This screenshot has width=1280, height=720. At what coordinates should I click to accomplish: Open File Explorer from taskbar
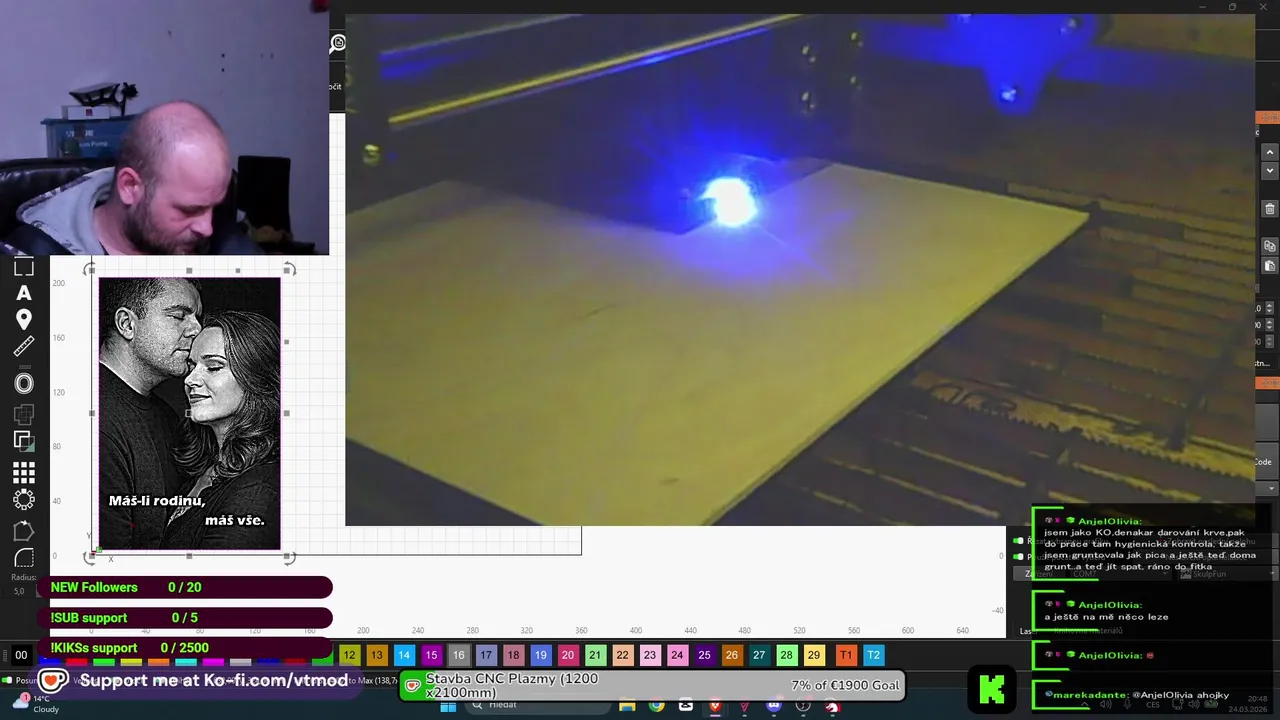(627, 705)
